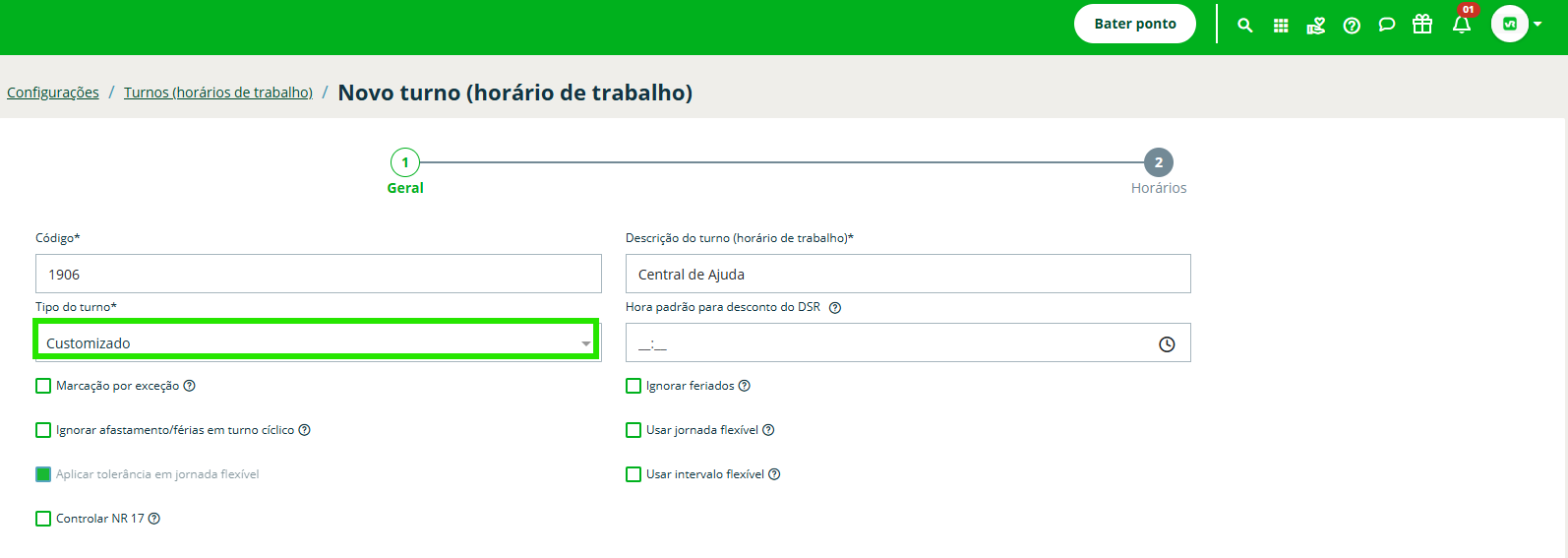The image size is (1568, 558).
Task: Check the Ignorar feriados box
Action: 633,386
